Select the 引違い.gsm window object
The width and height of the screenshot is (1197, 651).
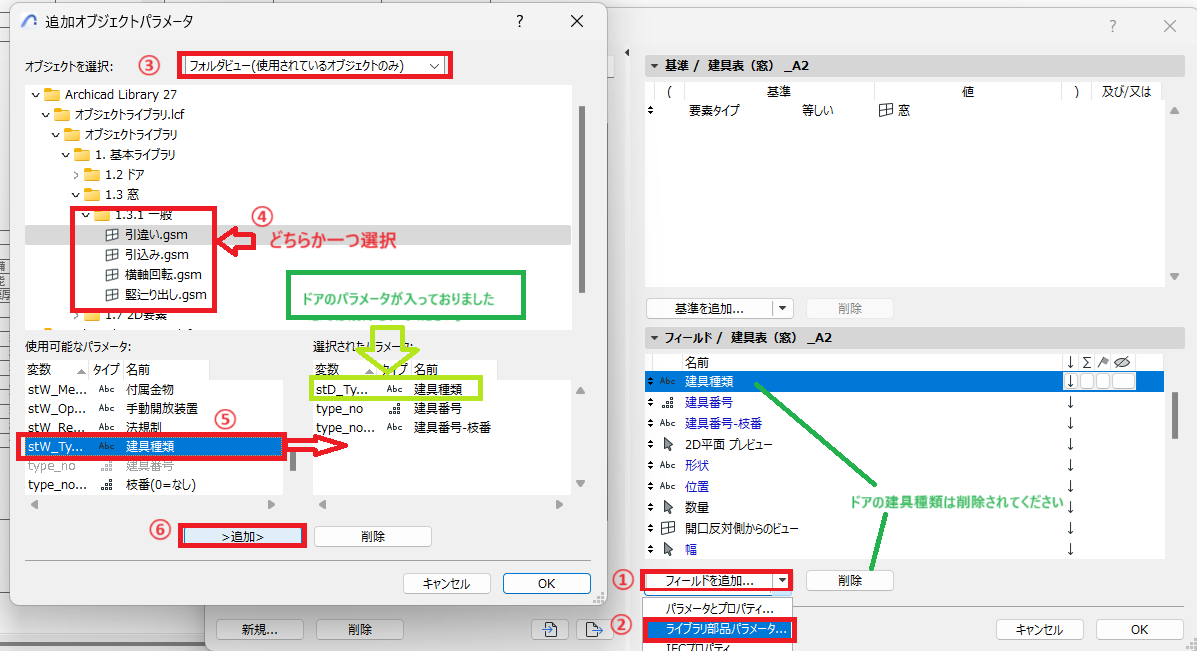156,235
